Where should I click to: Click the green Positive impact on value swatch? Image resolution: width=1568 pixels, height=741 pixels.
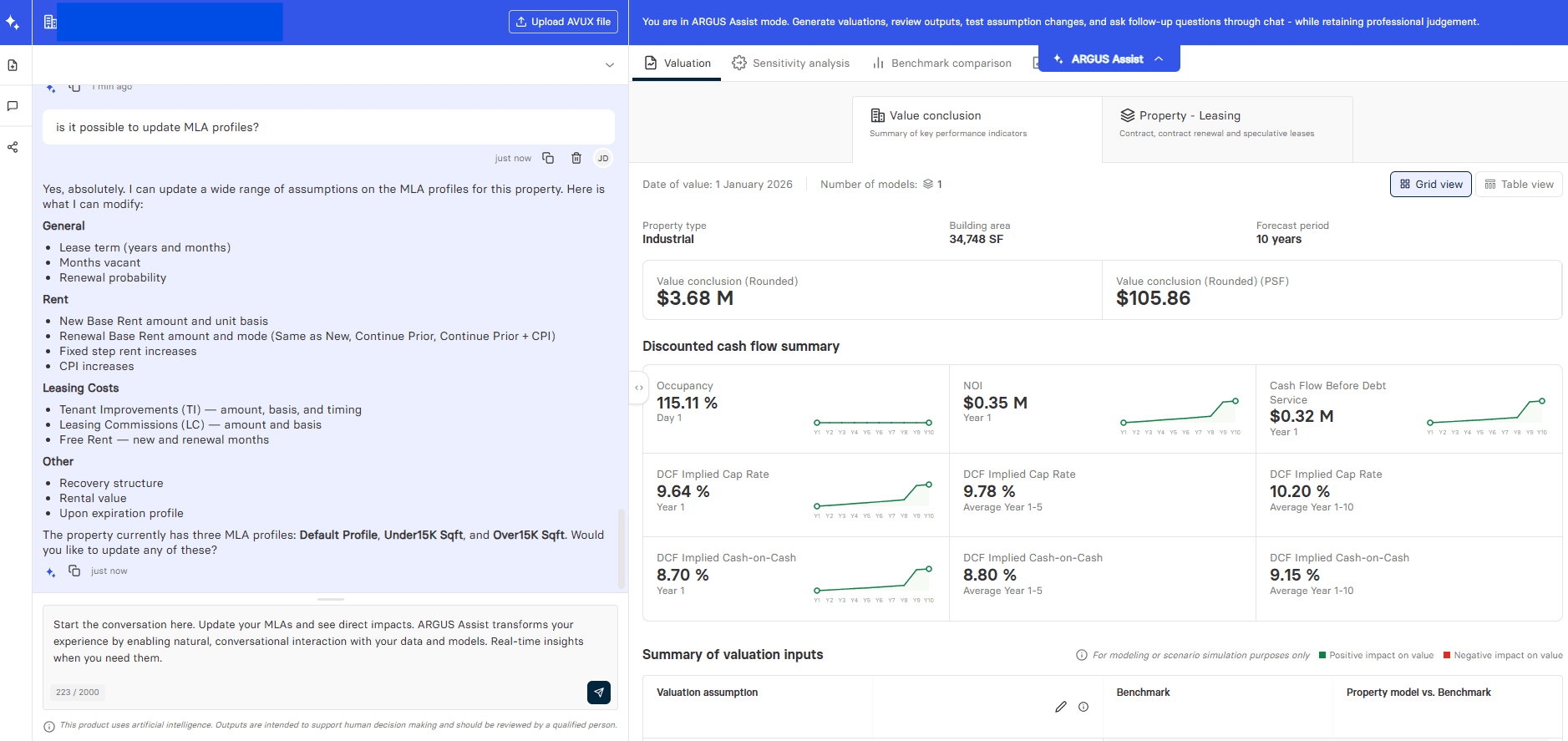[1322, 655]
